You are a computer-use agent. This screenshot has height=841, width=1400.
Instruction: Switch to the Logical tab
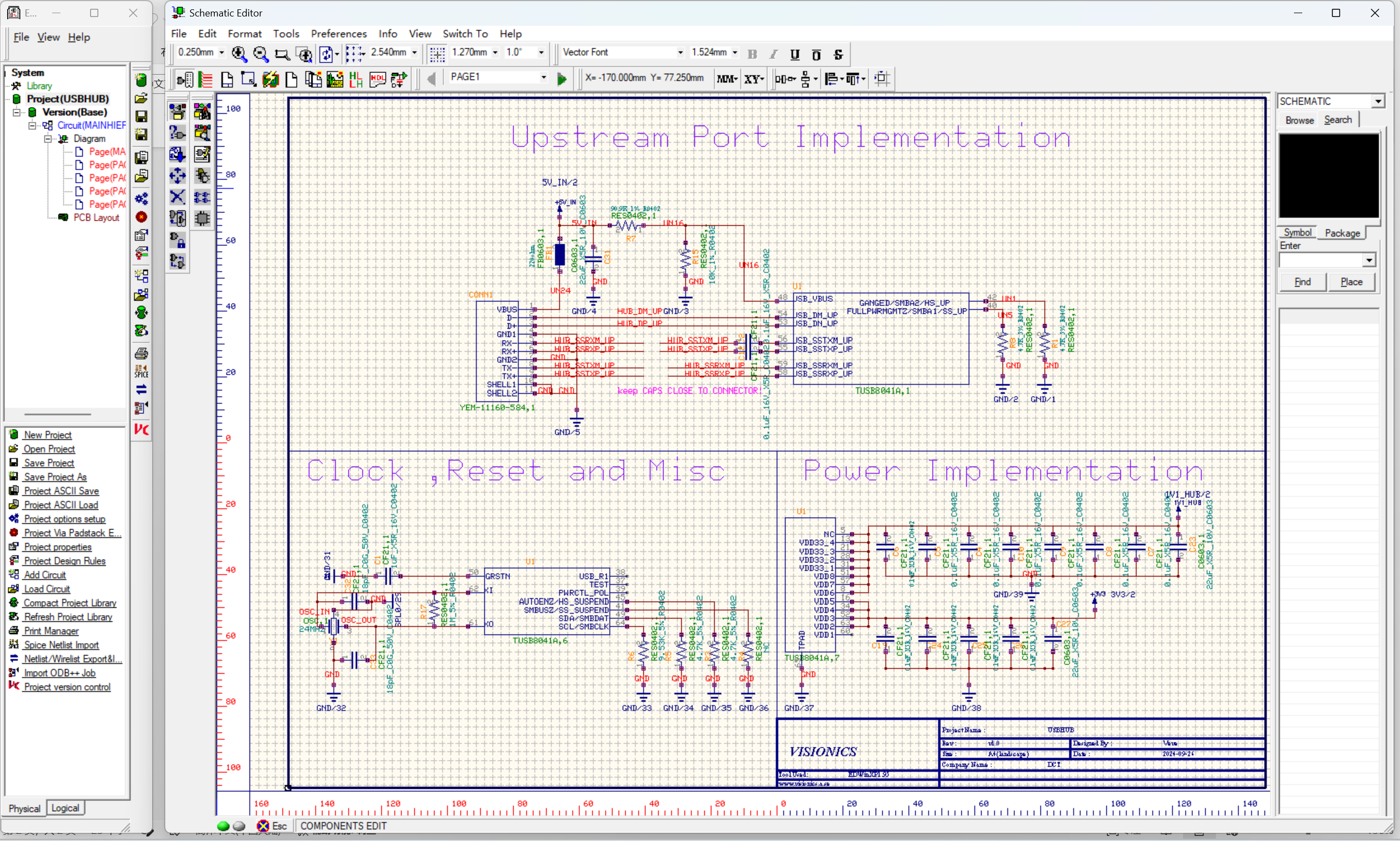click(x=65, y=808)
